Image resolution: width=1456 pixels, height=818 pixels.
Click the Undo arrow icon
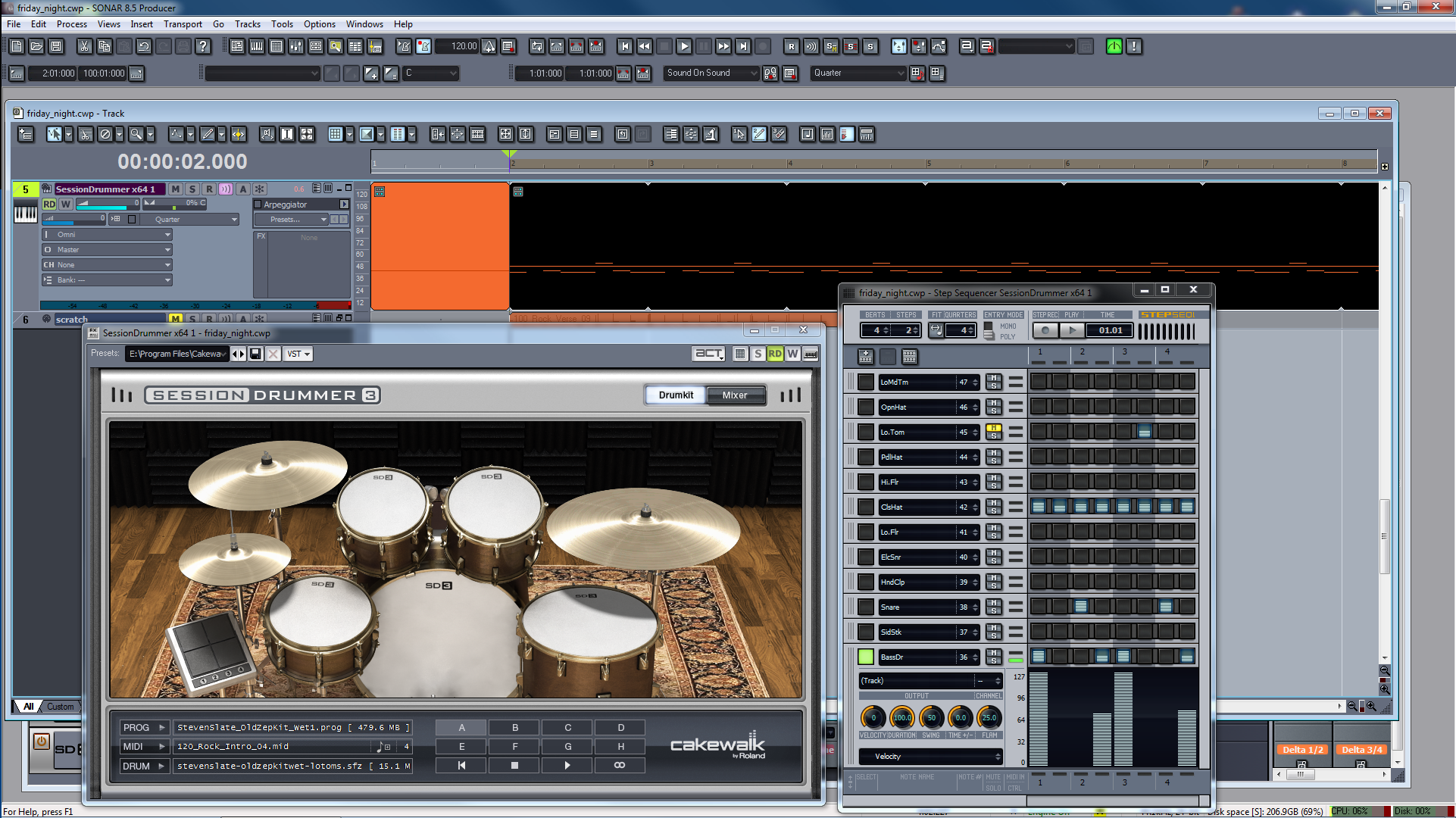(143, 46)
